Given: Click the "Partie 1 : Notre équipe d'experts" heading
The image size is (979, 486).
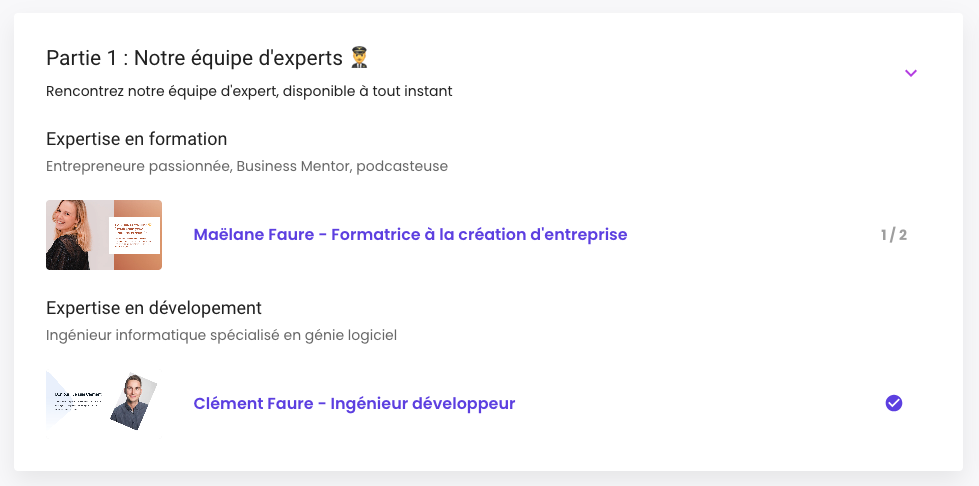Looking at the screenshot, I should 194,58.
